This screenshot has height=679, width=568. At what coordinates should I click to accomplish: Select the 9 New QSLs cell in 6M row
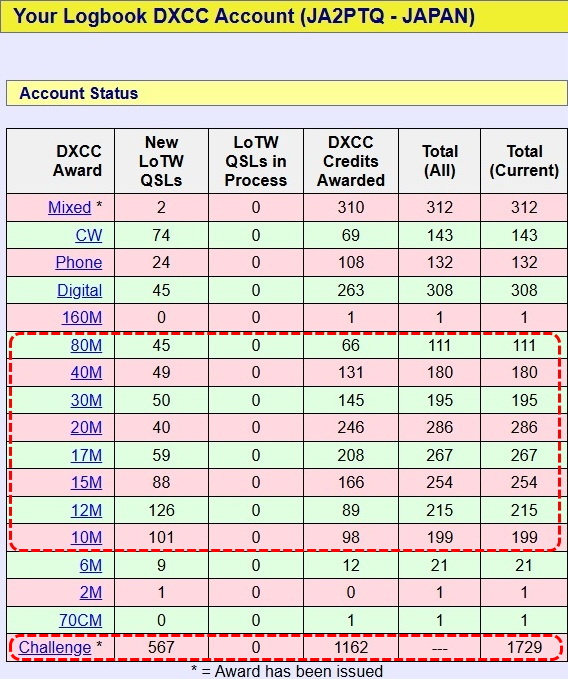tap(161, 565)
